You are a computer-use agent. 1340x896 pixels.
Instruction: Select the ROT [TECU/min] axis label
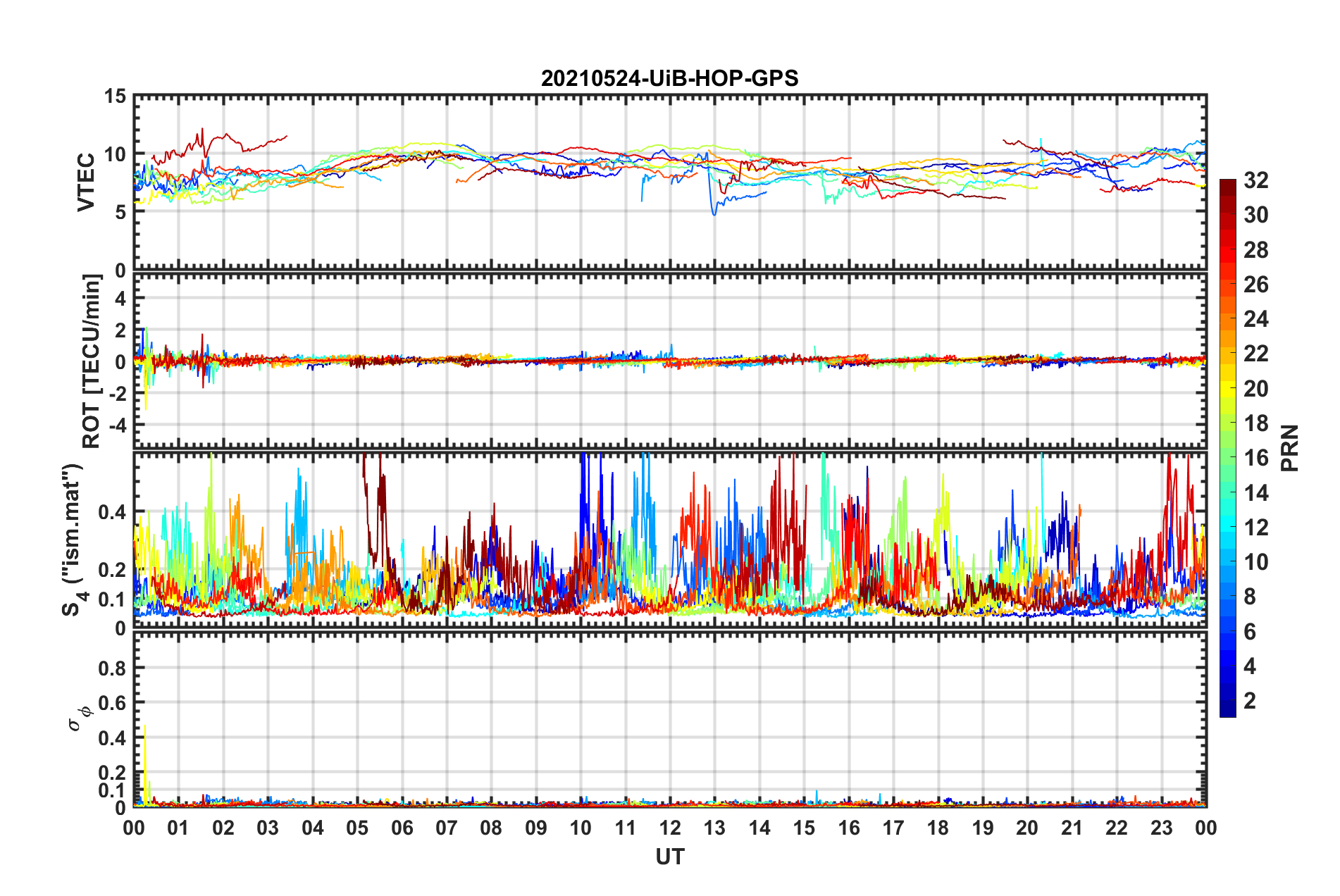coord(92,361)
